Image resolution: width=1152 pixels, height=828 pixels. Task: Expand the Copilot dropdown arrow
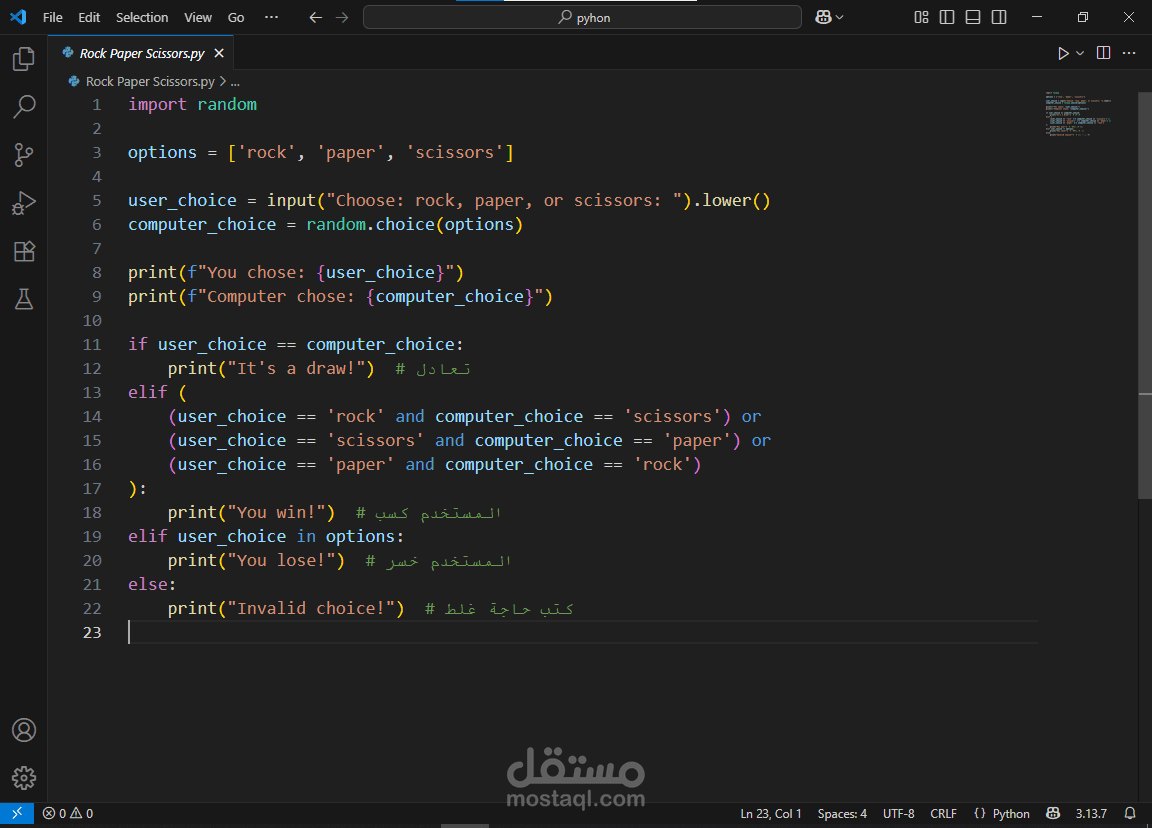tap(840, 17)
